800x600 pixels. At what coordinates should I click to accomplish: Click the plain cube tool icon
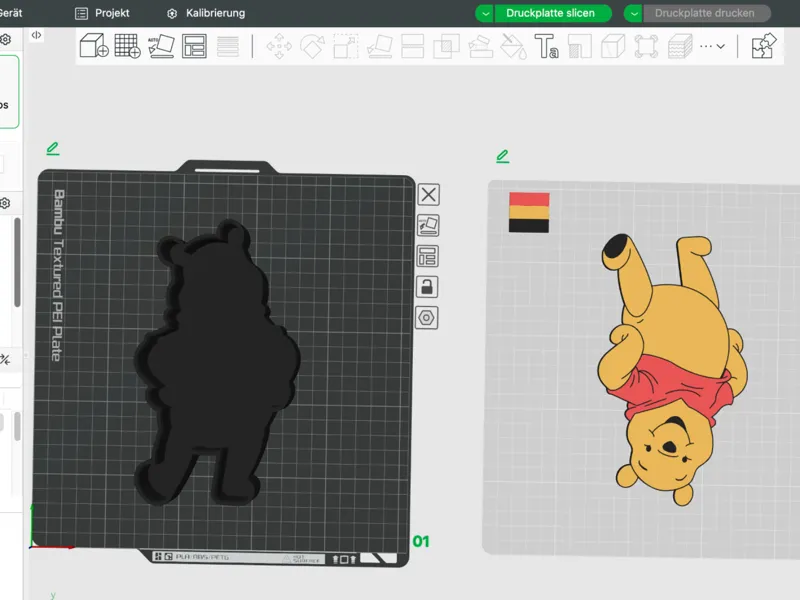613,46
